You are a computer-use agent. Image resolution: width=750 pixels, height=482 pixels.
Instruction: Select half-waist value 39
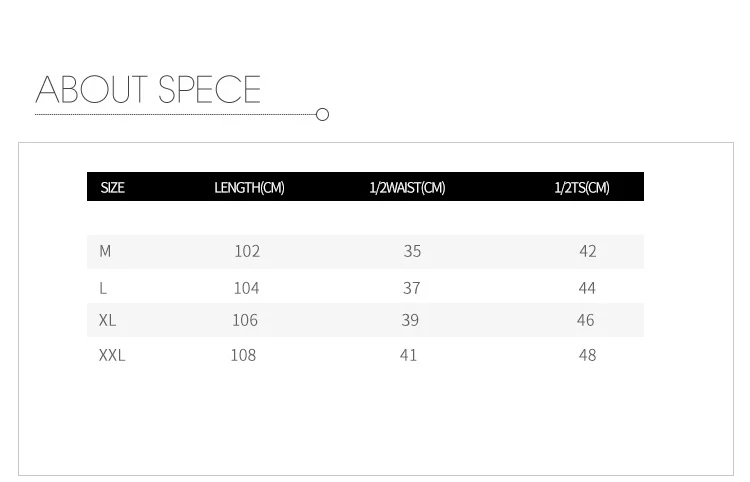[x=410, y=321]
